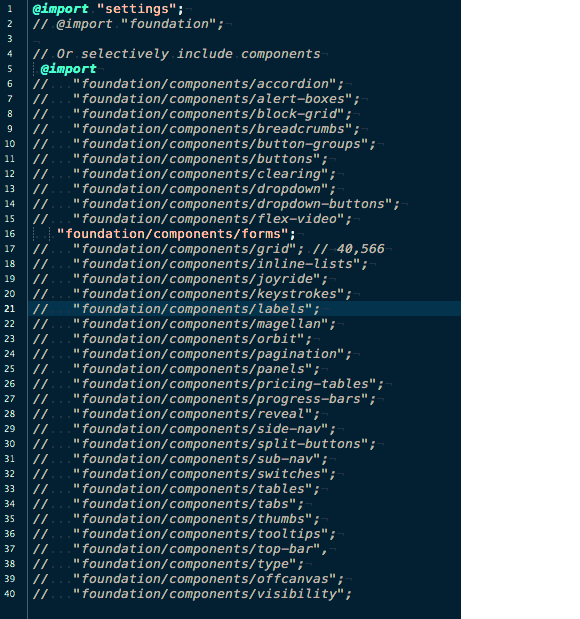Click the clearing component line
This screenshot has height=619, width=580.
tap(185, 174)
